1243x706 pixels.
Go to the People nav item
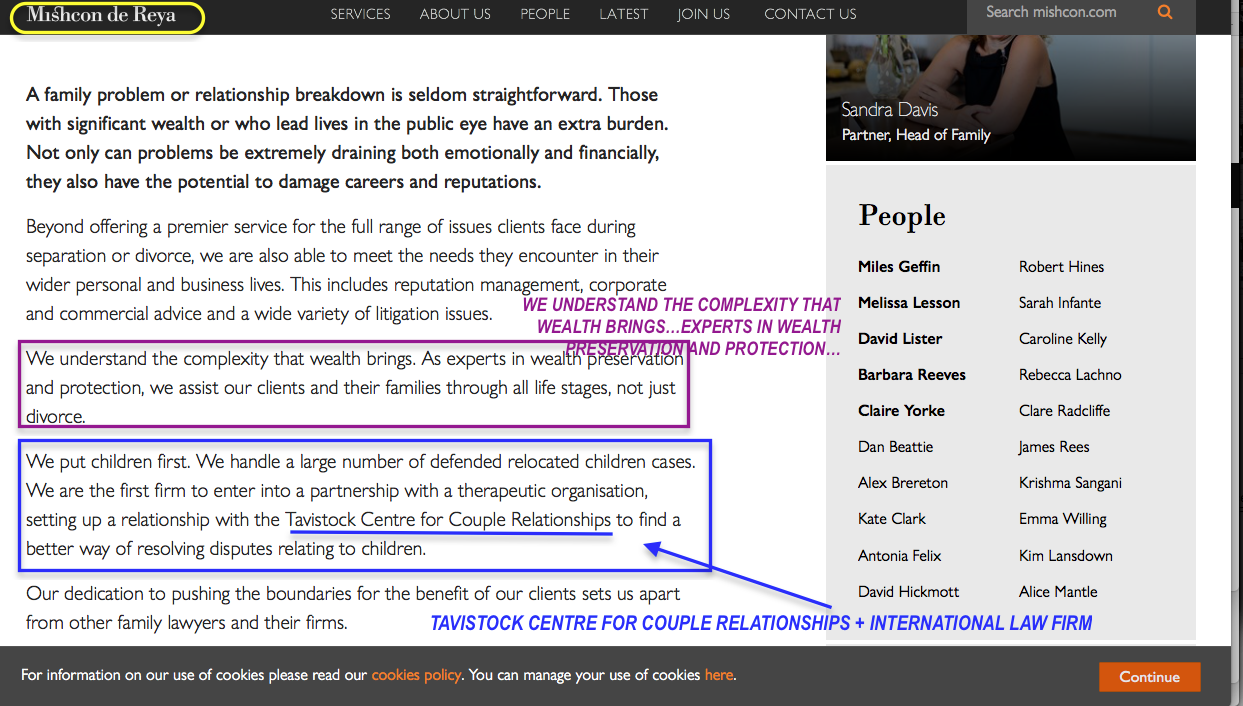(545, 14)
